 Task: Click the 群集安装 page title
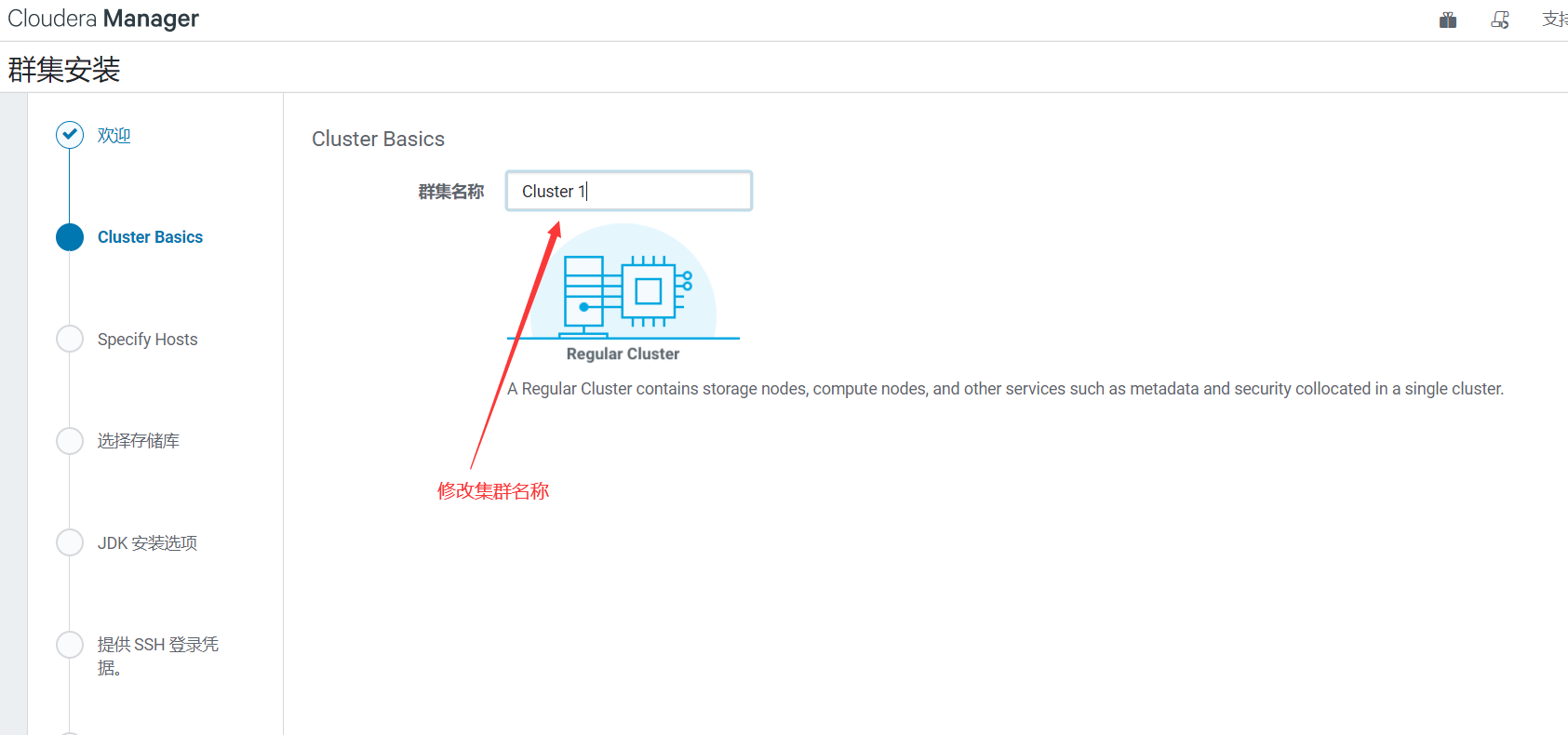(64, 69)
